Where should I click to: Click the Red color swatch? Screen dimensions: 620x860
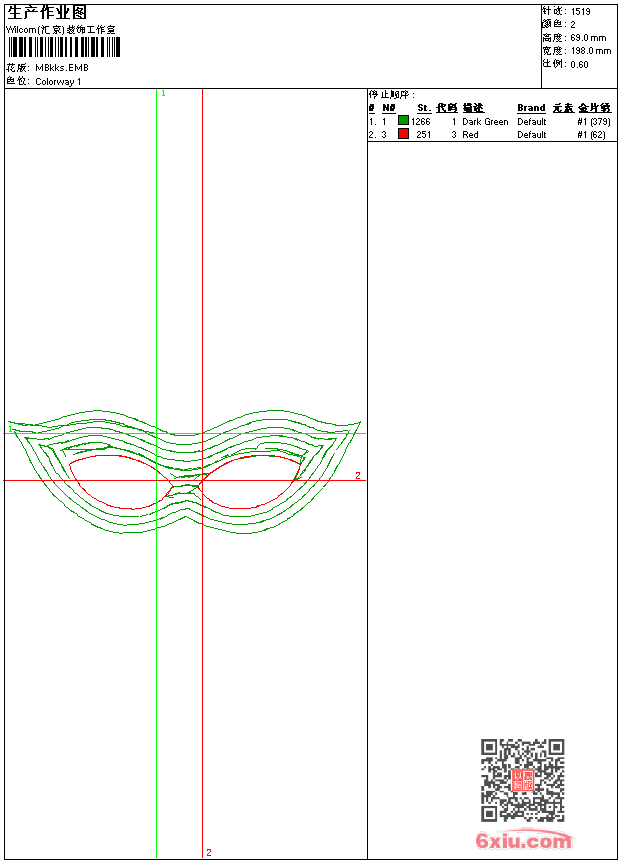click(x=403, y=134)
